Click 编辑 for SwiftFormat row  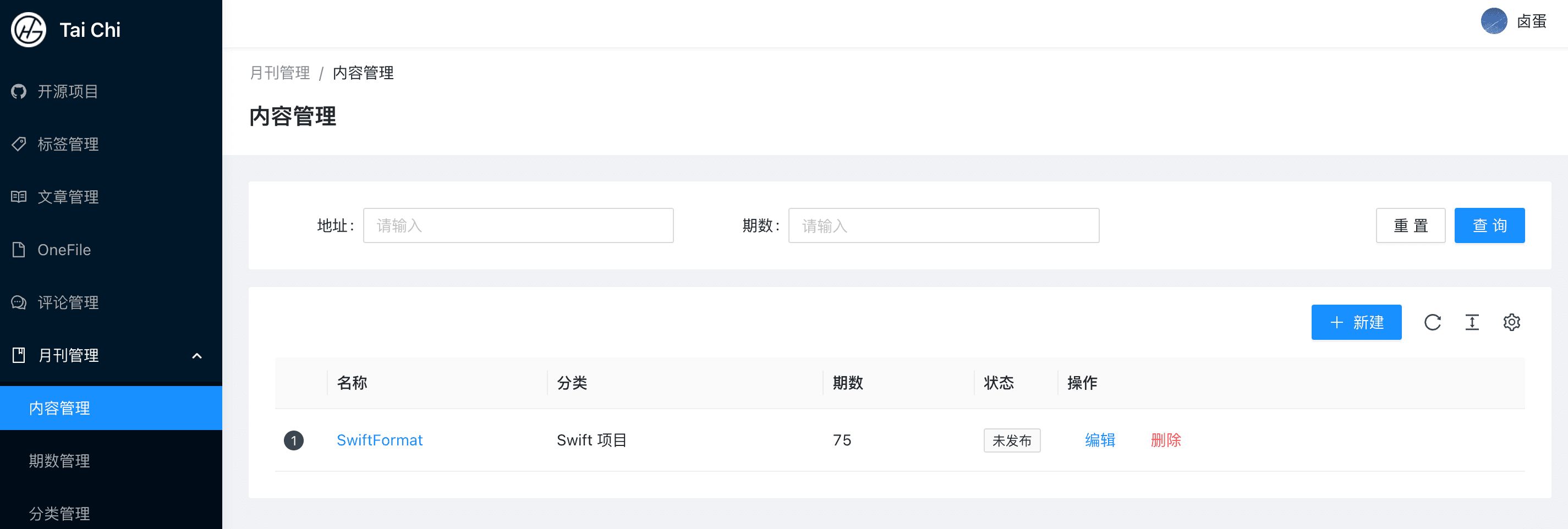1099,440
